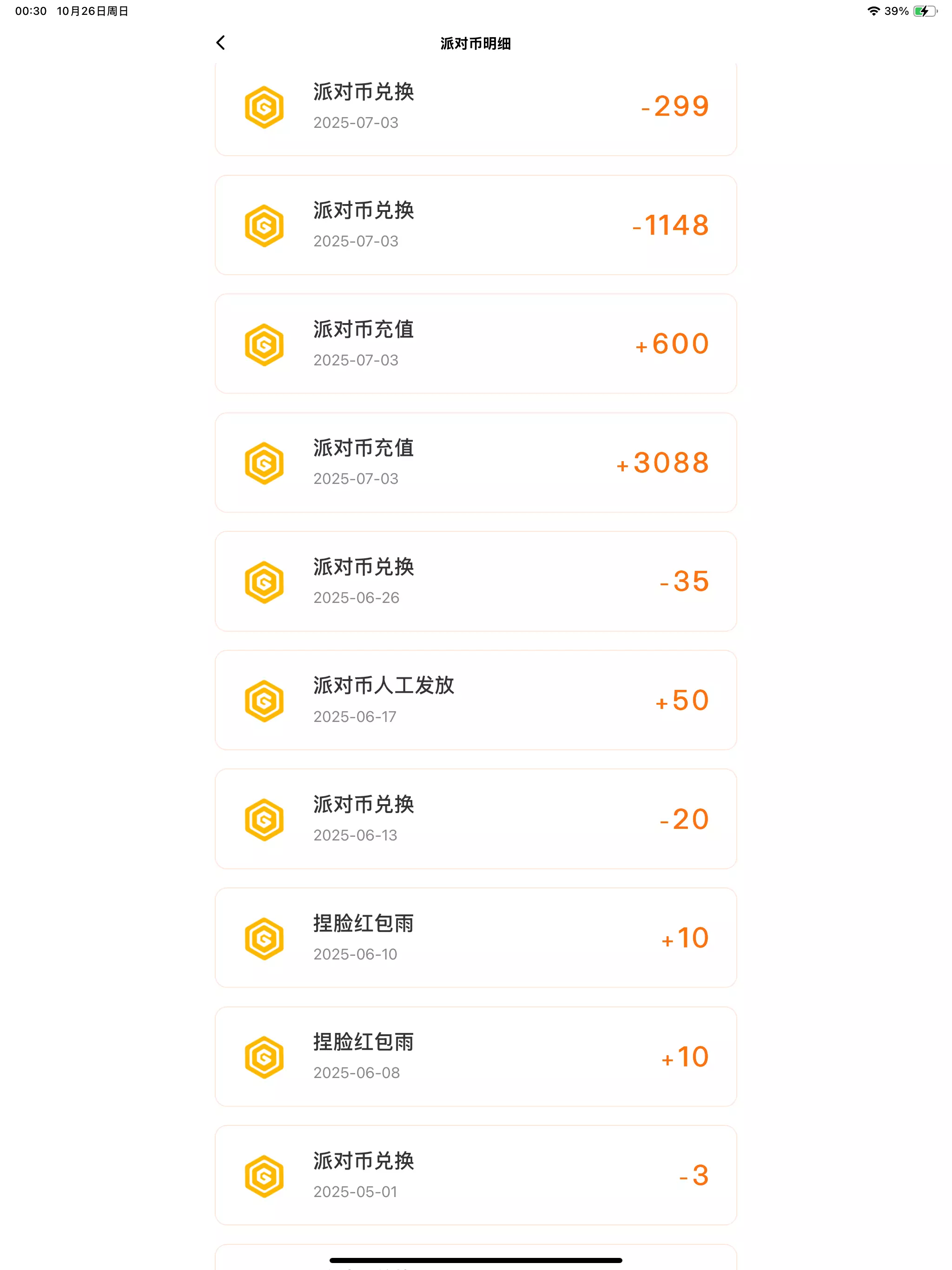Tap the +50 amount on 人工发放 row
The width and height of the screenshot is (952, 1270).
683,701
